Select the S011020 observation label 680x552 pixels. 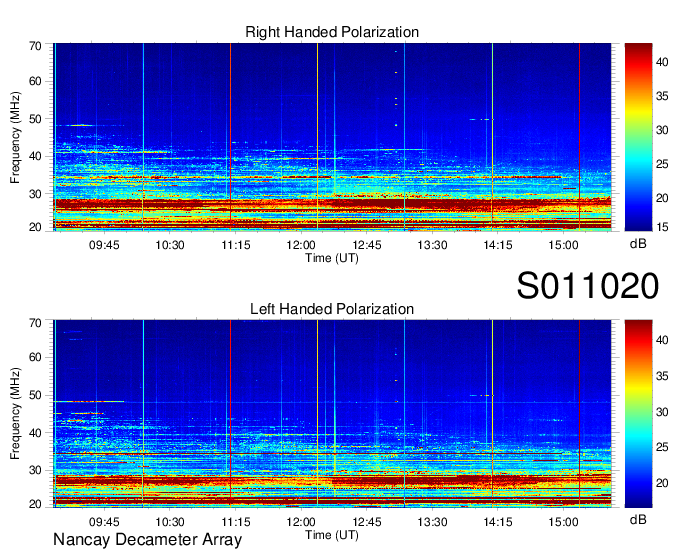[x=588, y=286]
